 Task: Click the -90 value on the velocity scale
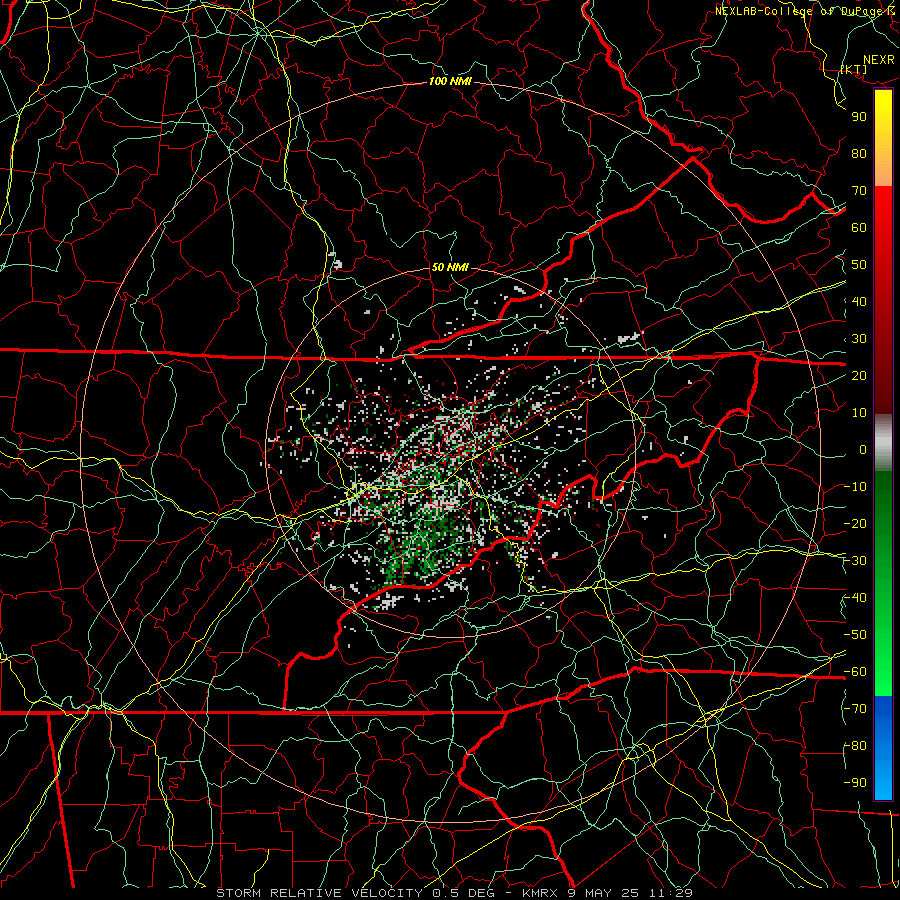coord(855,783)
